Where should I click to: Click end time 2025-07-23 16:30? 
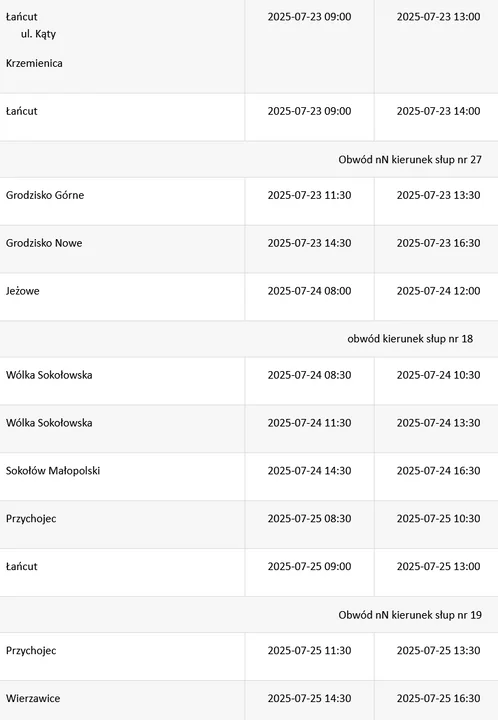[x=438, y=243]
